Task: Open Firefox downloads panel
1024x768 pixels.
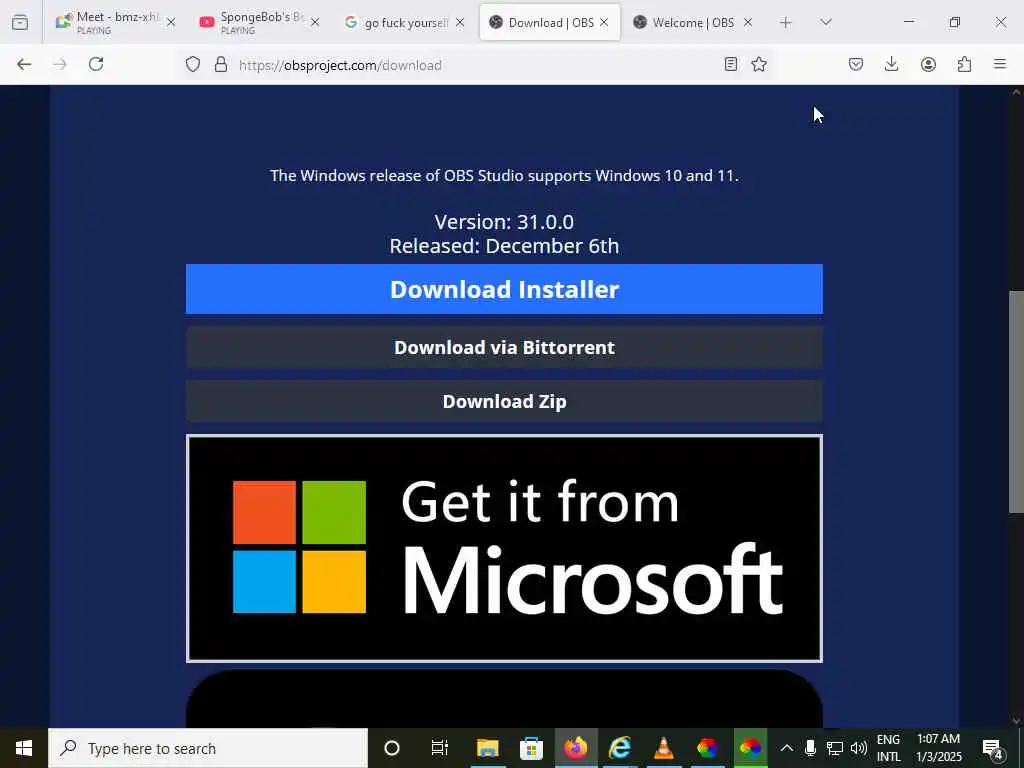Action: pos(891,64)
